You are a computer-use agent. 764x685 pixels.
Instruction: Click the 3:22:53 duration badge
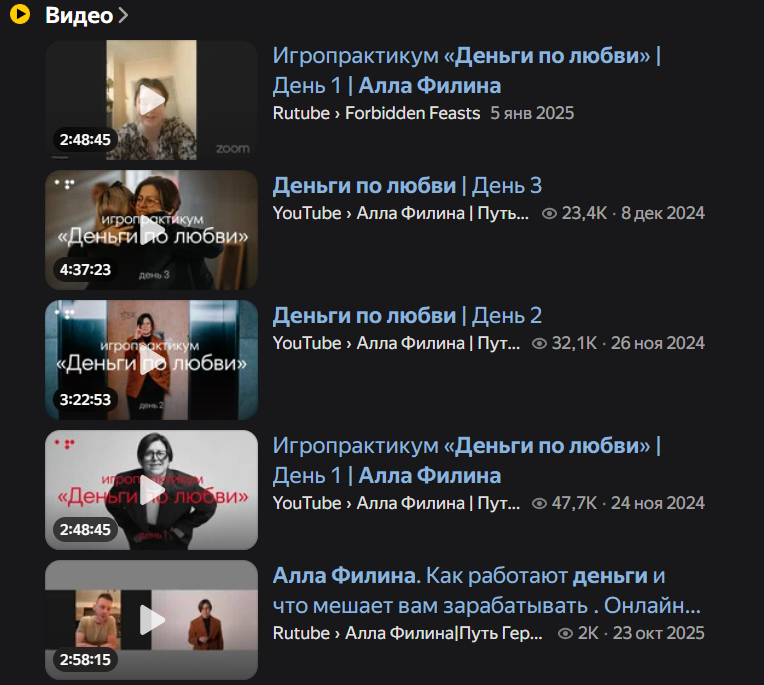pos(85,400)
